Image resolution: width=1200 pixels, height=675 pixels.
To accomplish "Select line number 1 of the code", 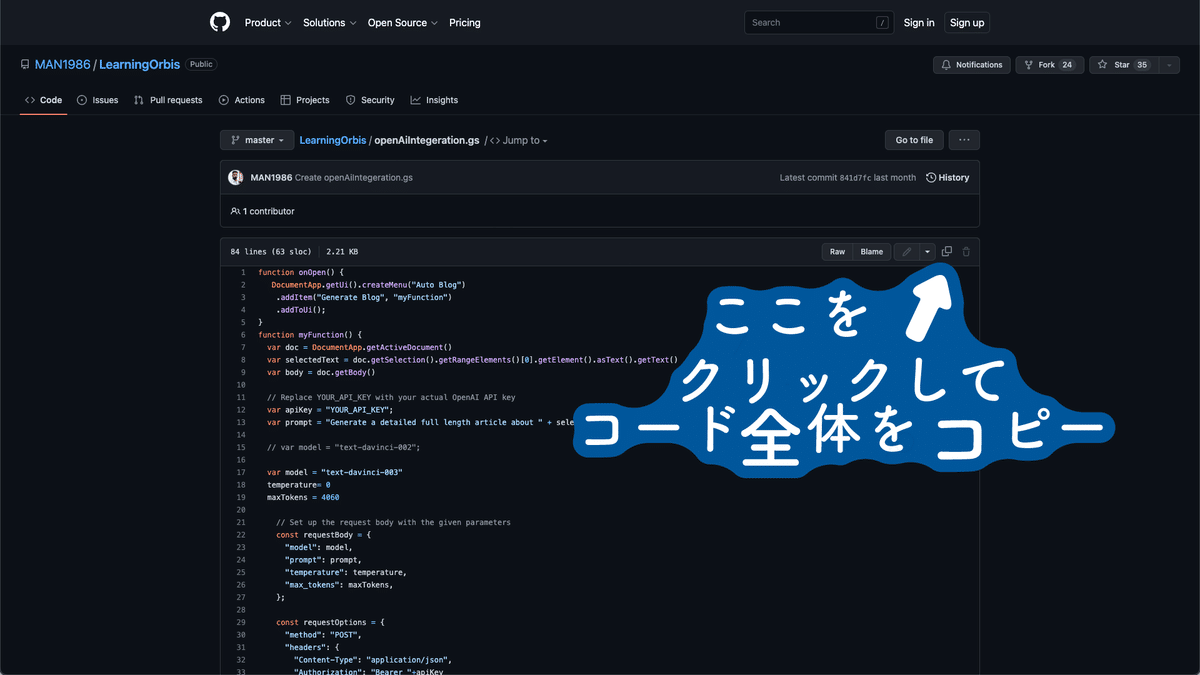I will (x=242, y=272).
